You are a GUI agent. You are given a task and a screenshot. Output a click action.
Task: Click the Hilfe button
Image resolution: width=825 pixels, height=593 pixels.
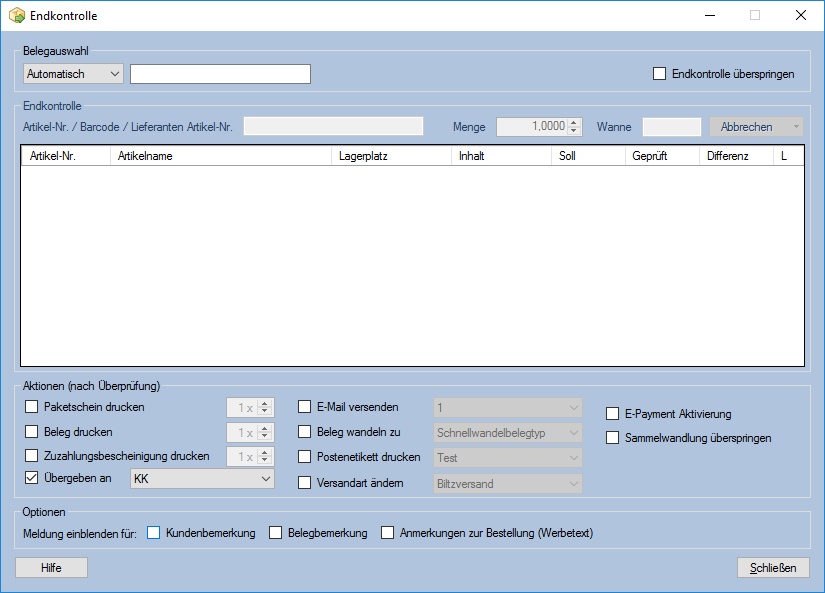[x=51, y=568]
